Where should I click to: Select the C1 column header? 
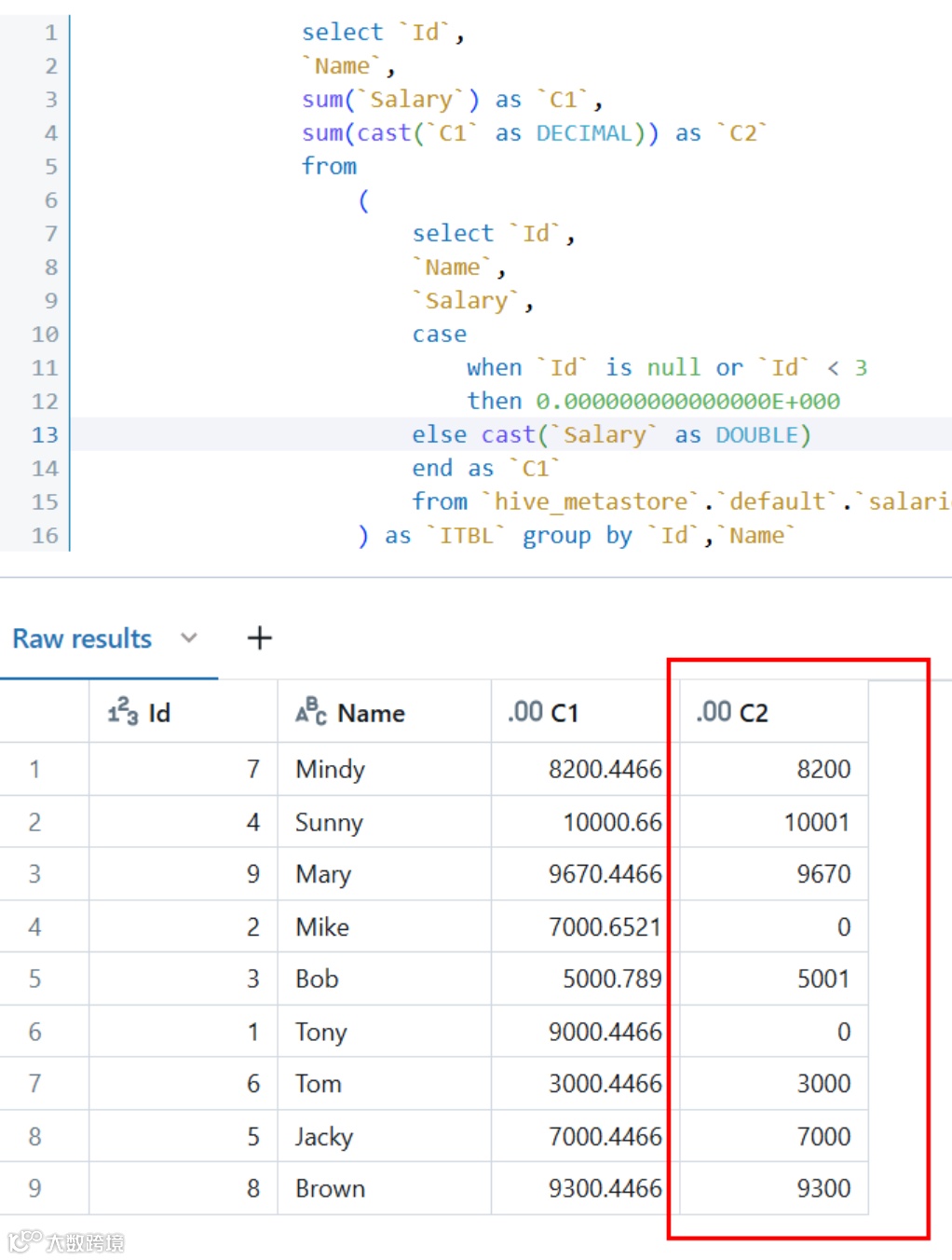tap(585, 712)
